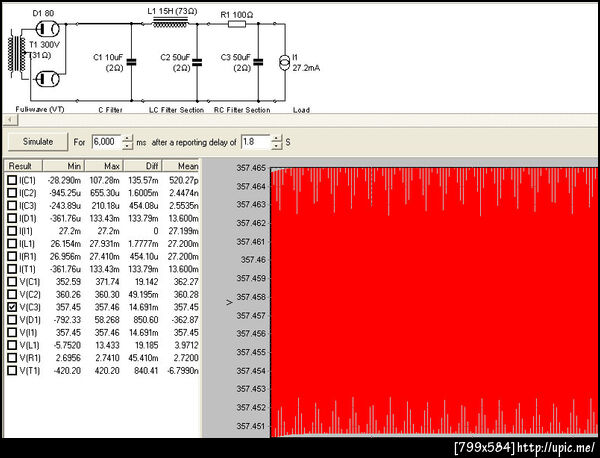
Task: Click the 357.451 y-axis tick label
Action: (251, 426)
